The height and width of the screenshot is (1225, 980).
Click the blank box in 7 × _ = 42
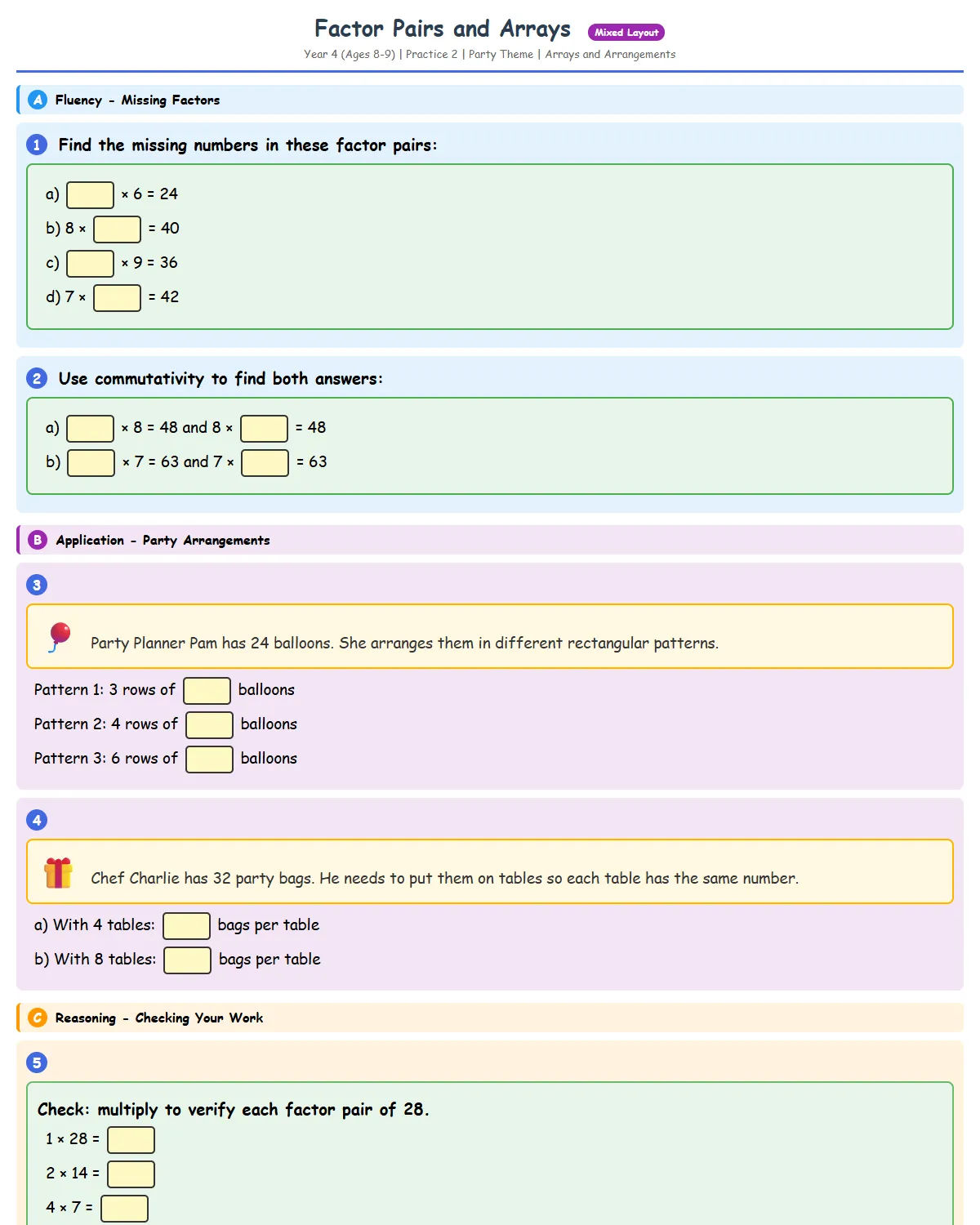pyautogui.click(x=117, y=298)
